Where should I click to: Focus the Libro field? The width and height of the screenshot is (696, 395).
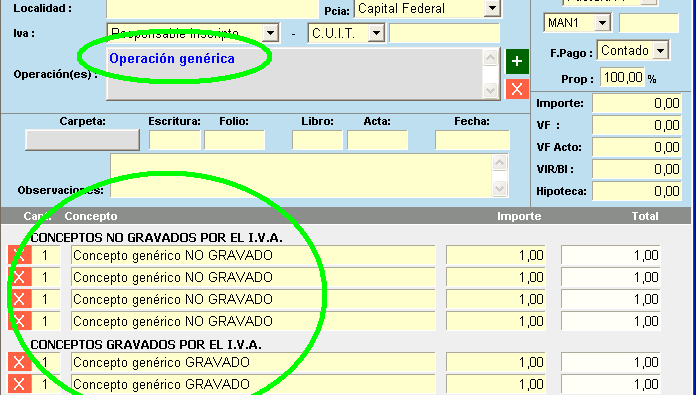pyautogui.click(x=317, y=140)
